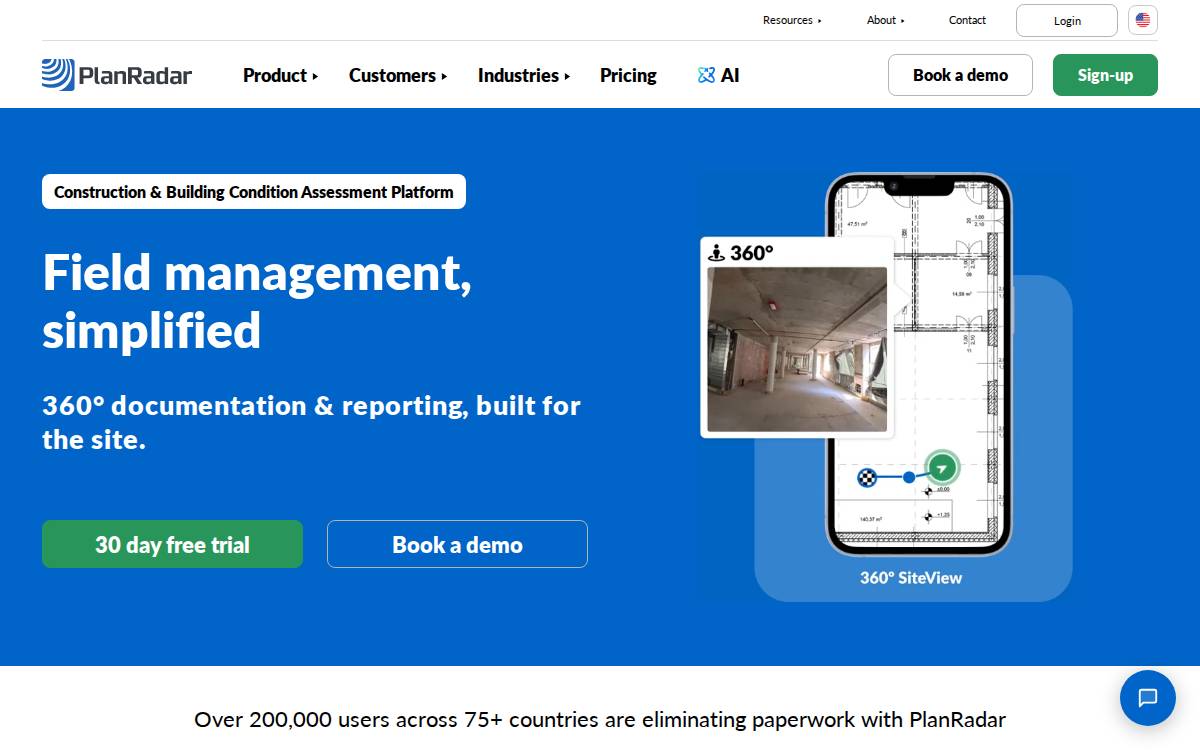
Task: Click Book a demo in header
Action: coord(960,75)
